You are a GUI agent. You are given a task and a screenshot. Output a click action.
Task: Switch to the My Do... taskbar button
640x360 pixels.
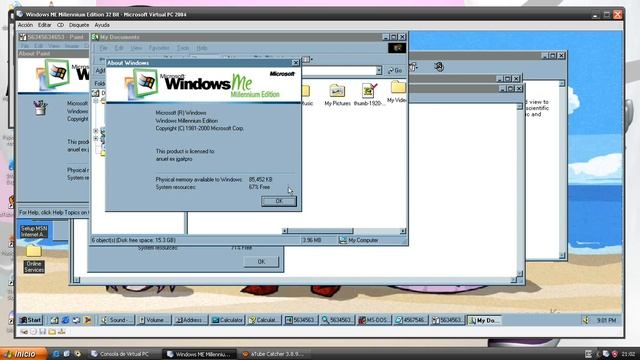click(x=484, y=320)
